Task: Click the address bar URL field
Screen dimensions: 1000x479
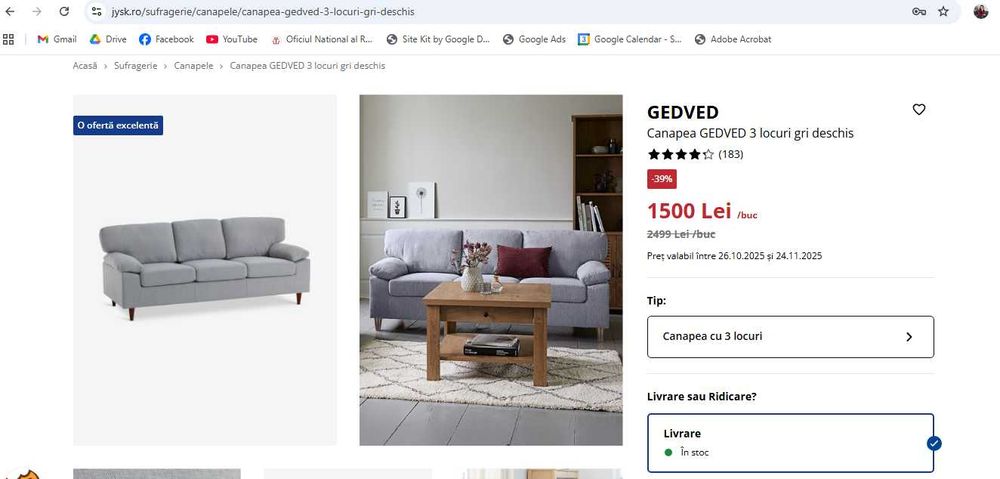Action: [x=497, y=11]
